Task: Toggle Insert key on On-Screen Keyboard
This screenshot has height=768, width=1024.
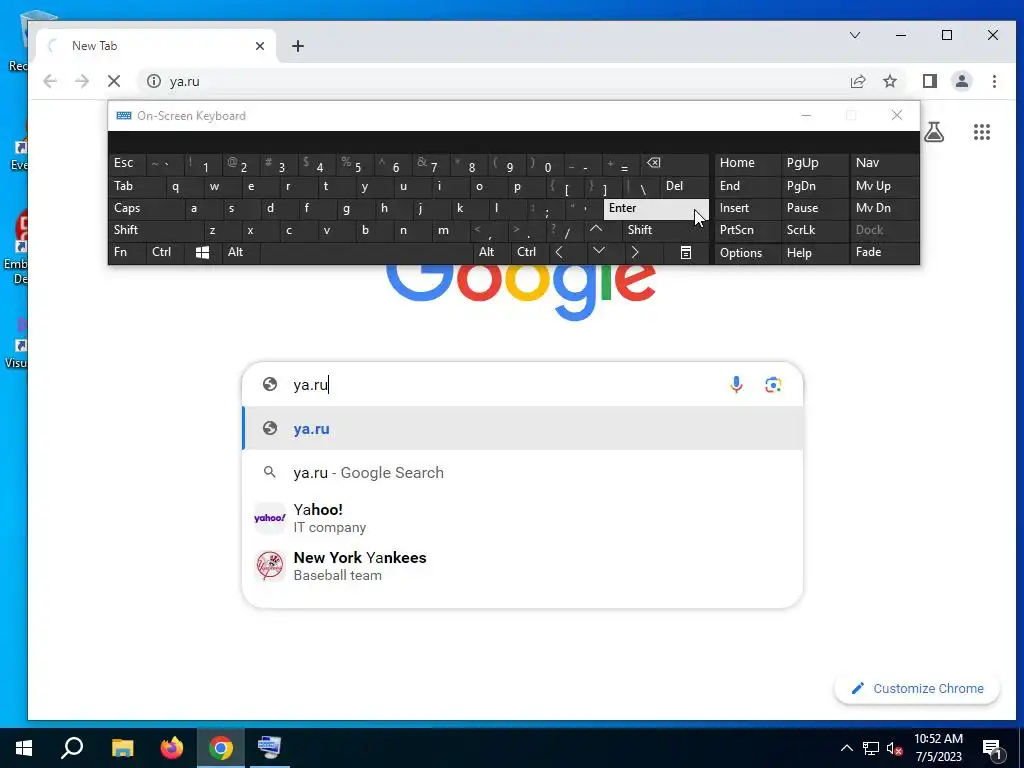Action: click(x=748, y=208)
